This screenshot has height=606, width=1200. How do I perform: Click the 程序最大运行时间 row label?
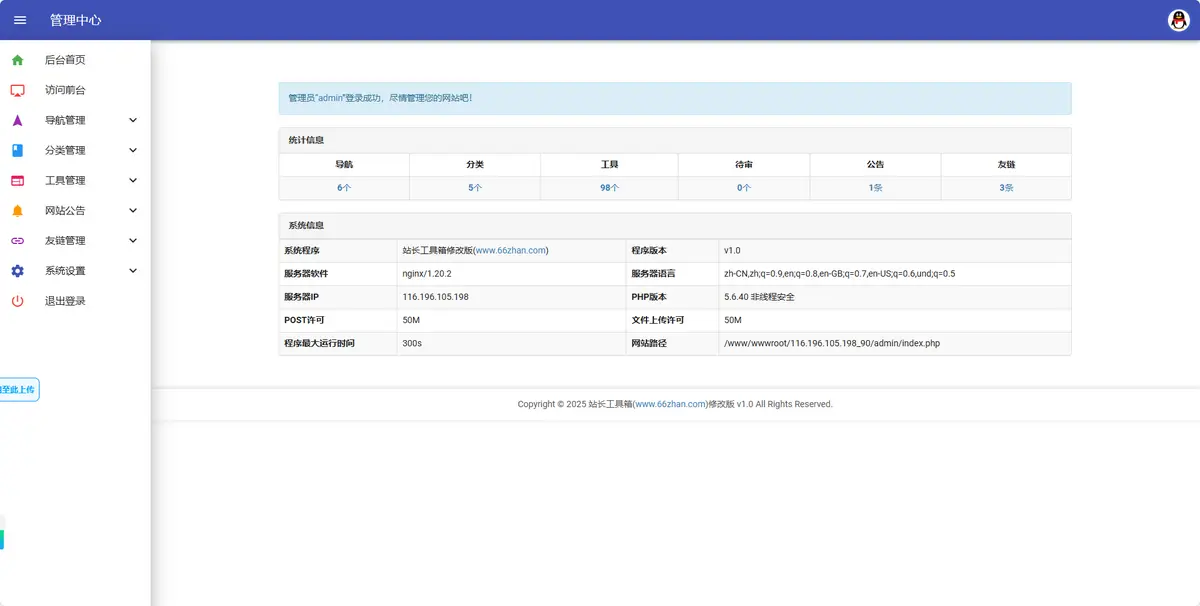(x=319, y=343)
